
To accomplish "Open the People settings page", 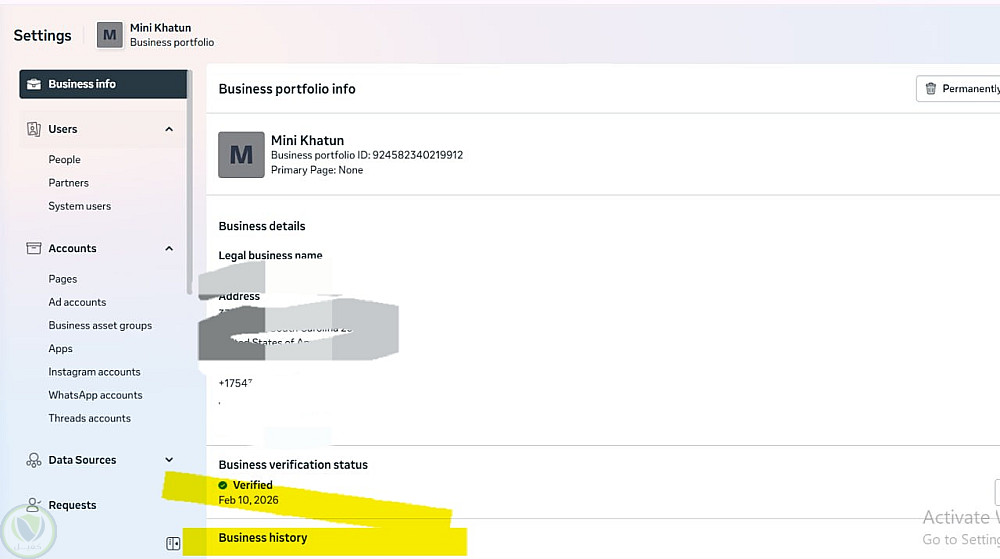I will pyautogui.click(x=64, y=160).
